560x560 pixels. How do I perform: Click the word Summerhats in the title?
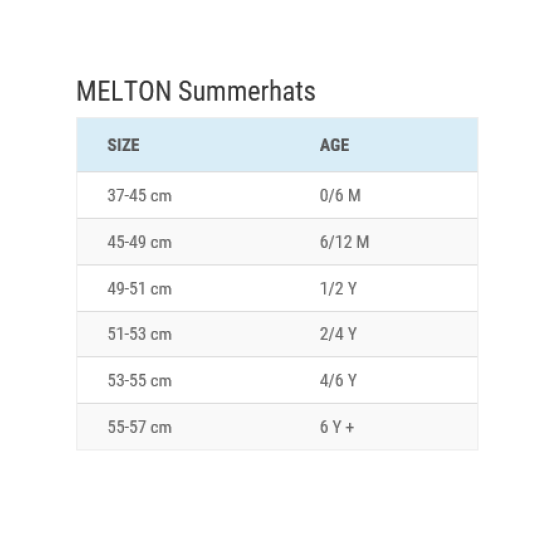247,91
